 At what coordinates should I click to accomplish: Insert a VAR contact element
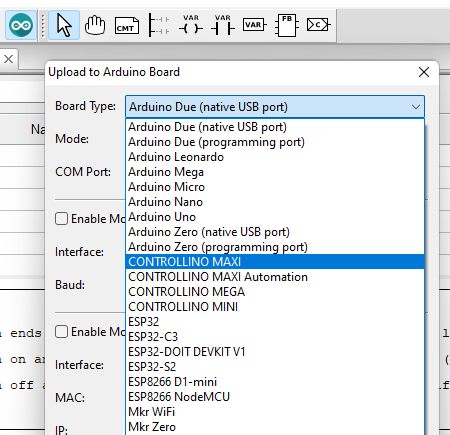[x=223, y=25]
